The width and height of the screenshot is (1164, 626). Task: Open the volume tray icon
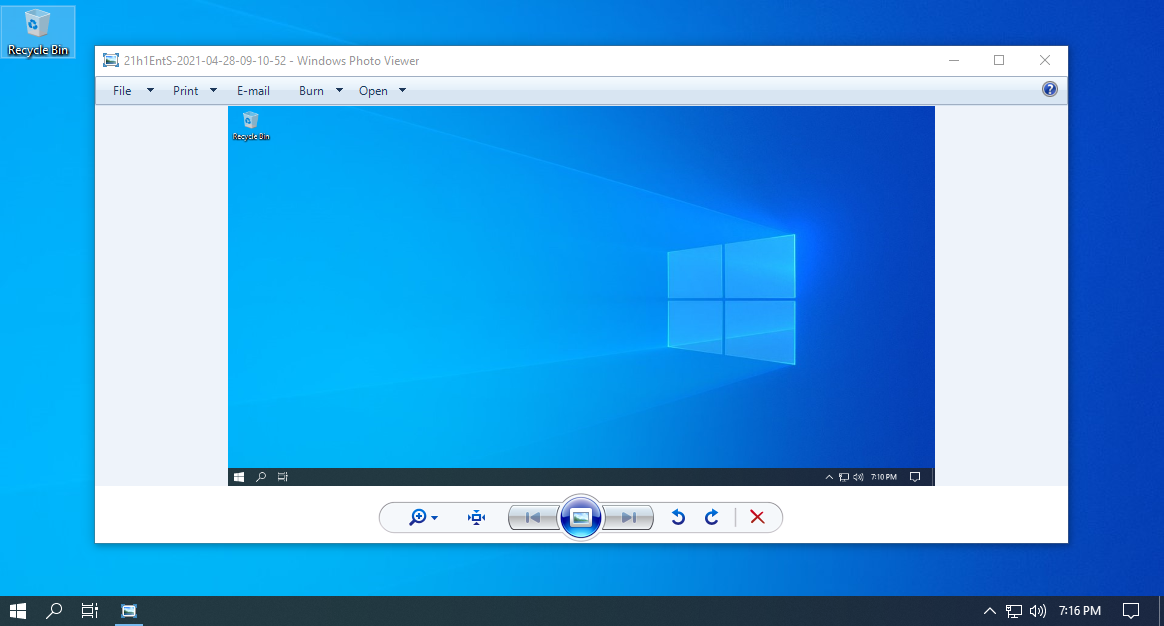[x=1038, y=611]
